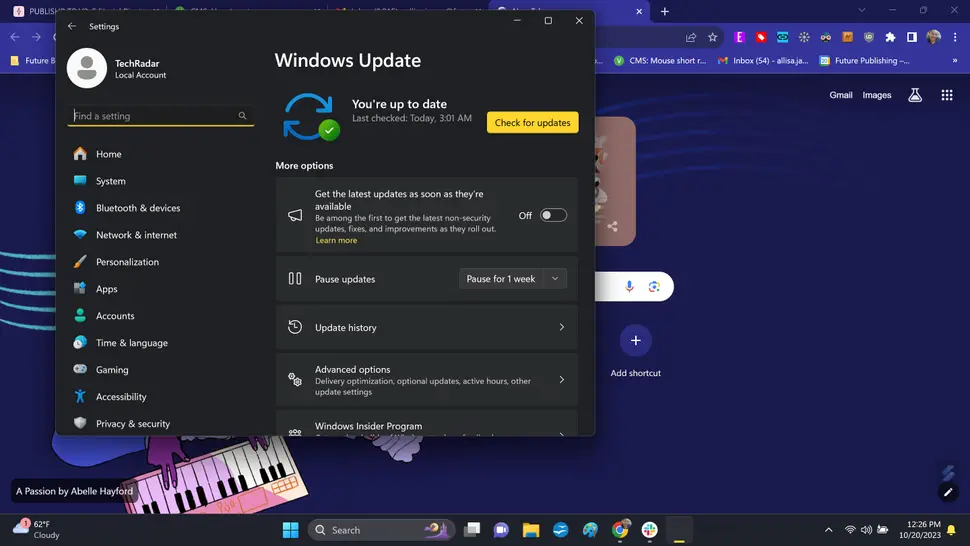Click the share page icon in Chrome address bar
The width and height of the screenshot is (970, 546).
(691, 37)
